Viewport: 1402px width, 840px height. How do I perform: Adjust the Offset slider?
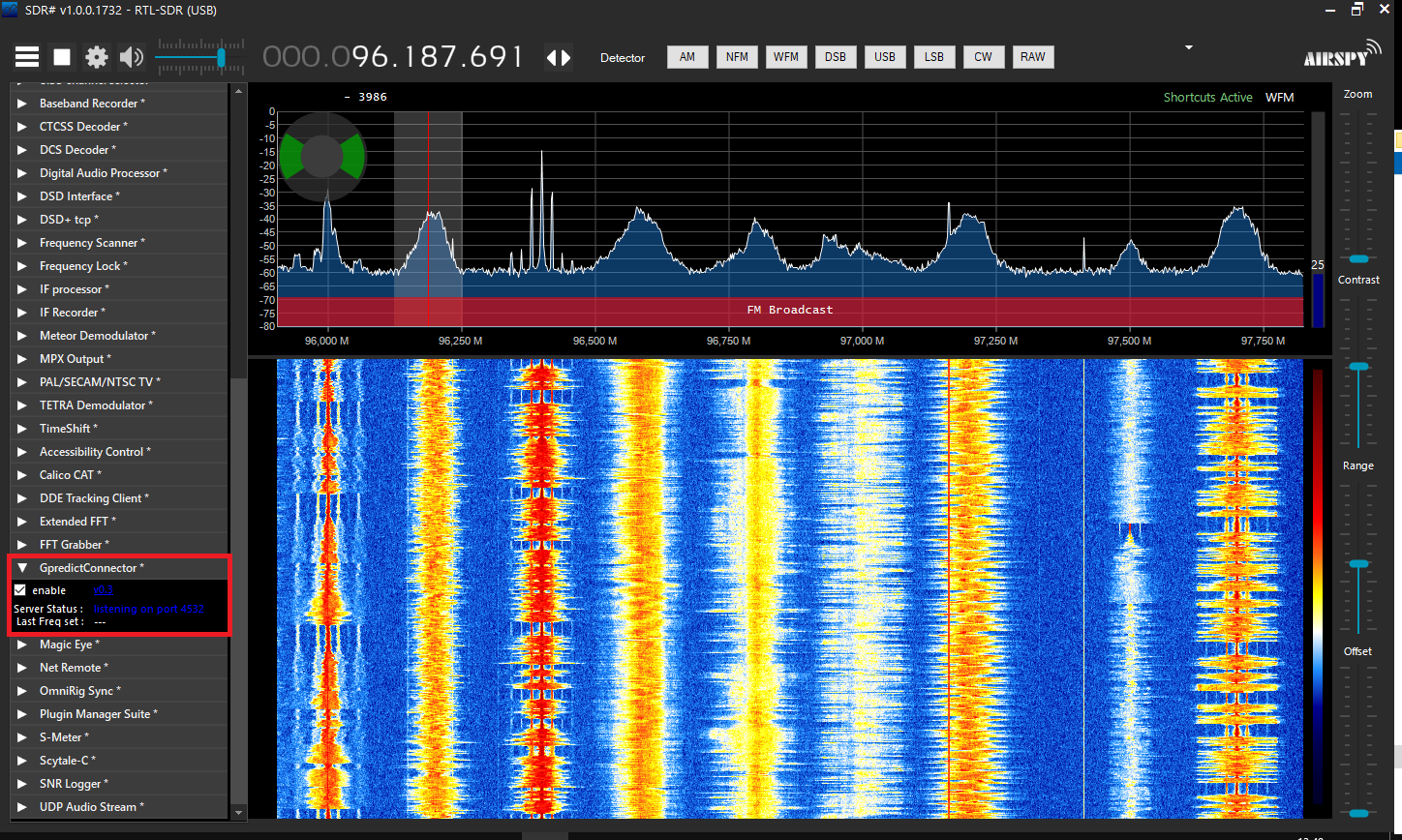click(1359, 813)
